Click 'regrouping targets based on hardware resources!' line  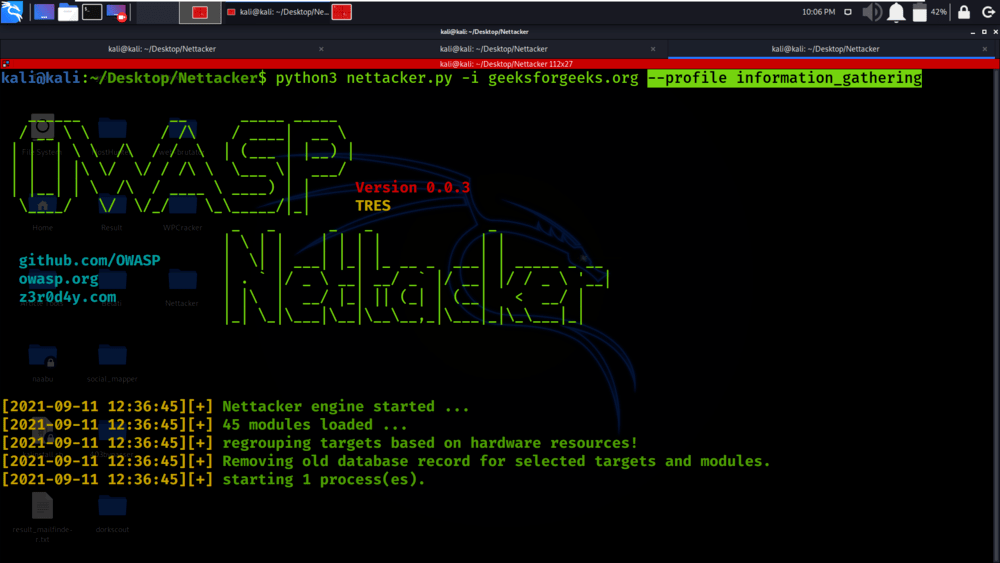pyautogui.click(x=430, y=443)
